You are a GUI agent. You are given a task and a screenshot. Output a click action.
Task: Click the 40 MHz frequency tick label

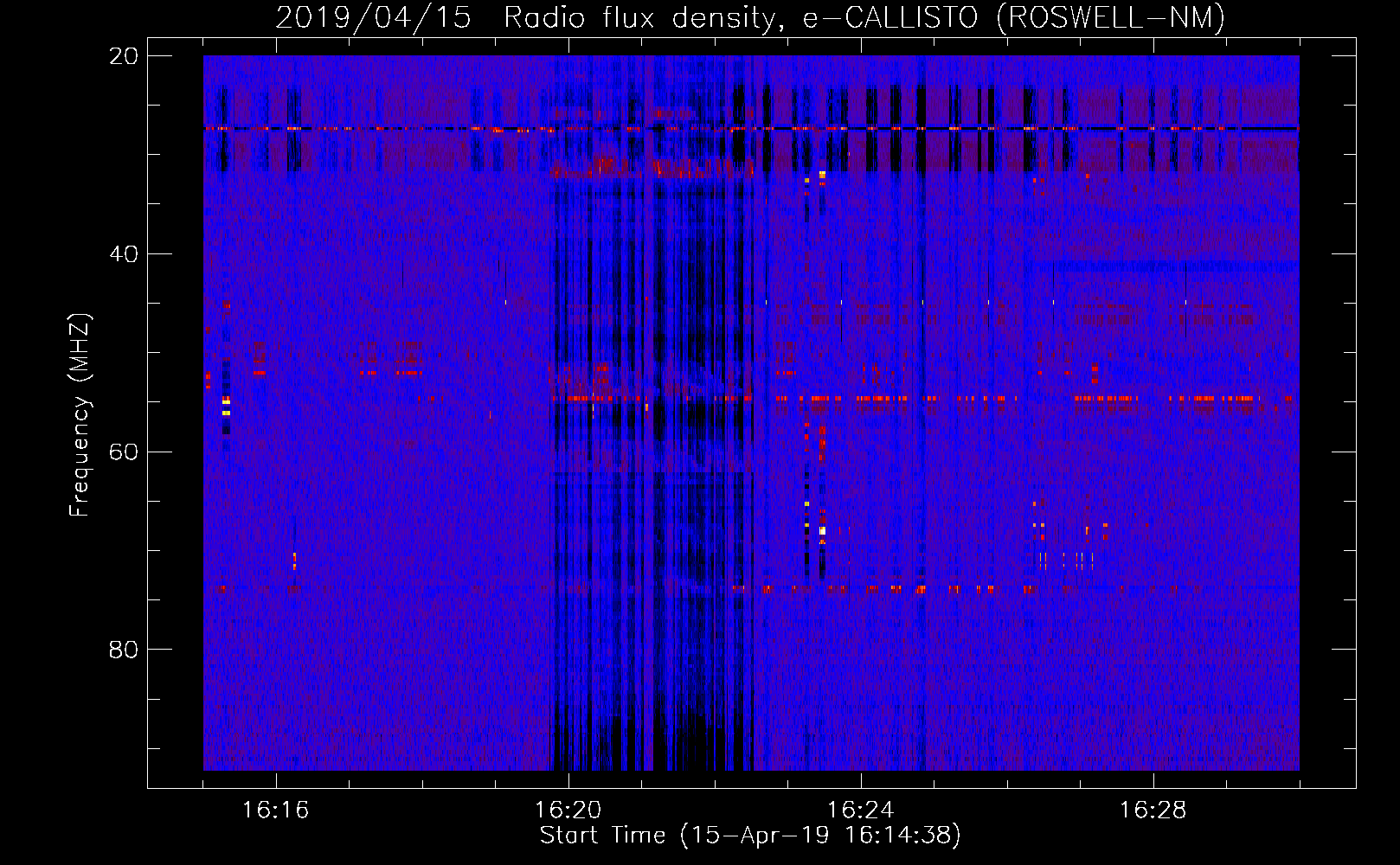(123, 254)
